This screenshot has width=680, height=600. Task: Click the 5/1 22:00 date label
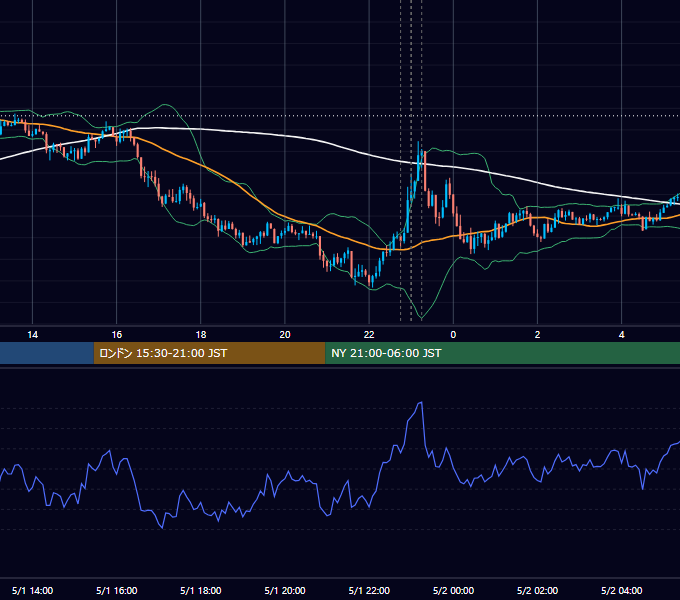click(369, 590)
